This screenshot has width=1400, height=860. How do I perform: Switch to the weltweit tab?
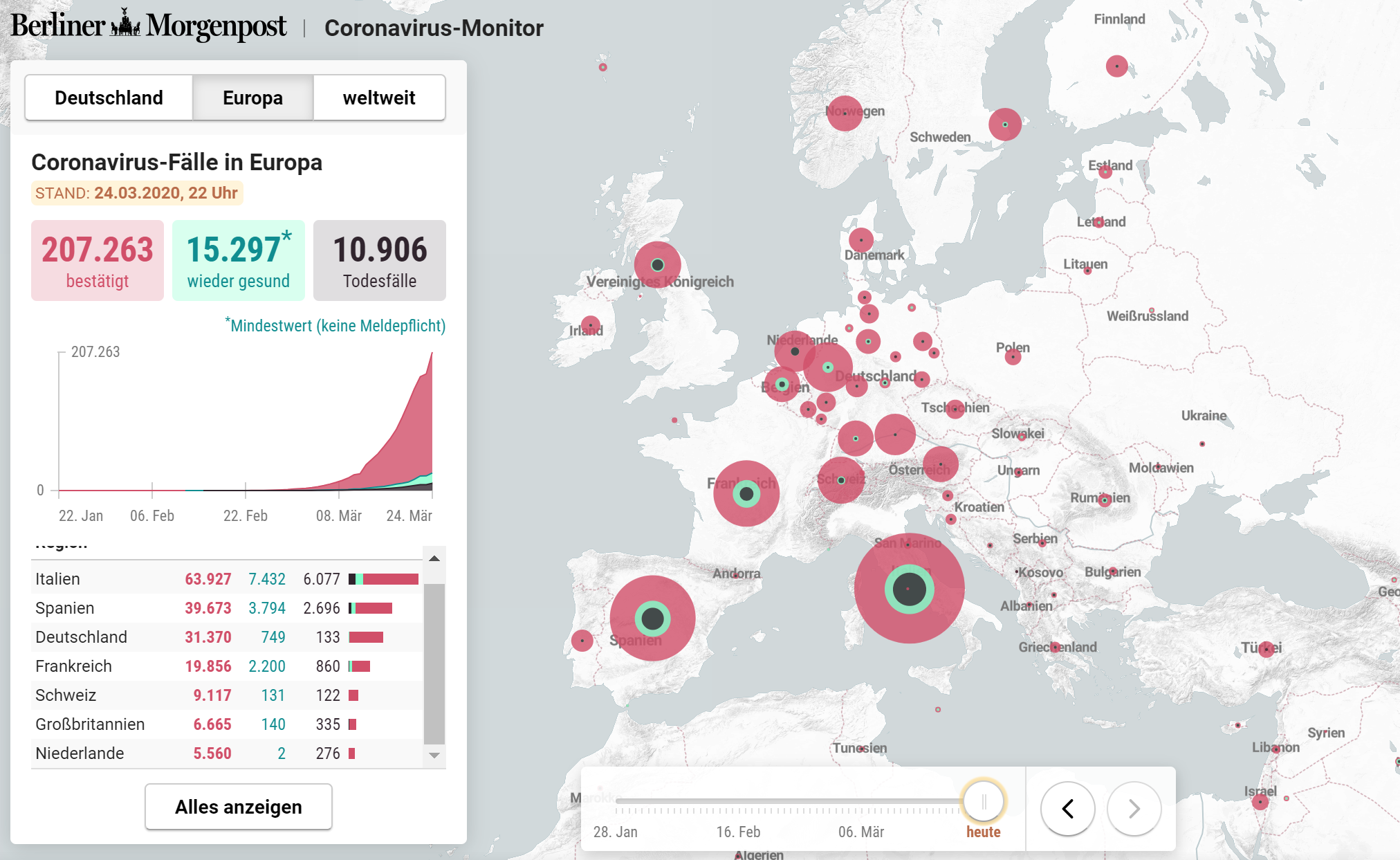pos(379,98)
